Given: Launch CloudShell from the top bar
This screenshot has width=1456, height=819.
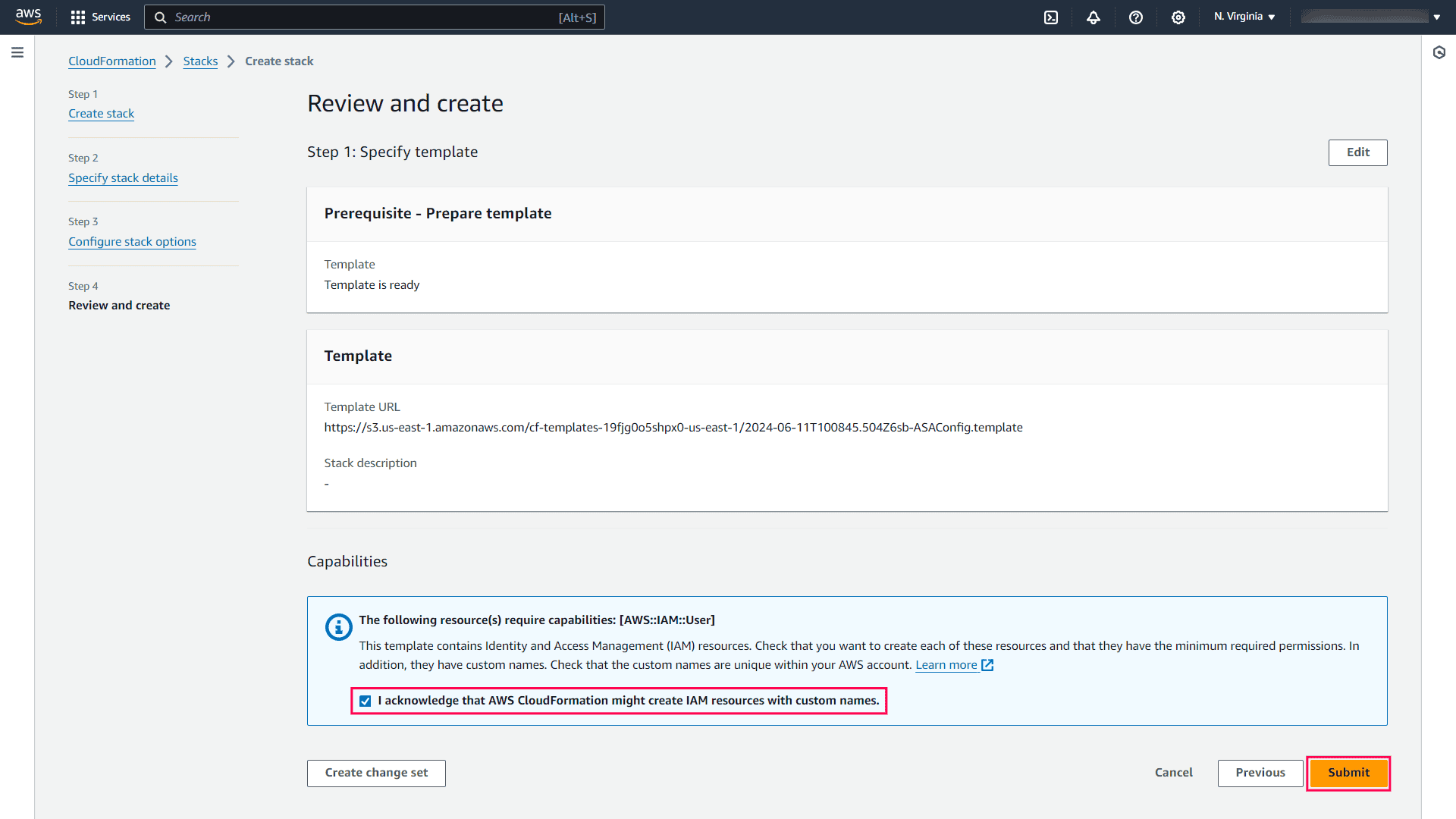Looking at the screenshot, I should 1051,17.
